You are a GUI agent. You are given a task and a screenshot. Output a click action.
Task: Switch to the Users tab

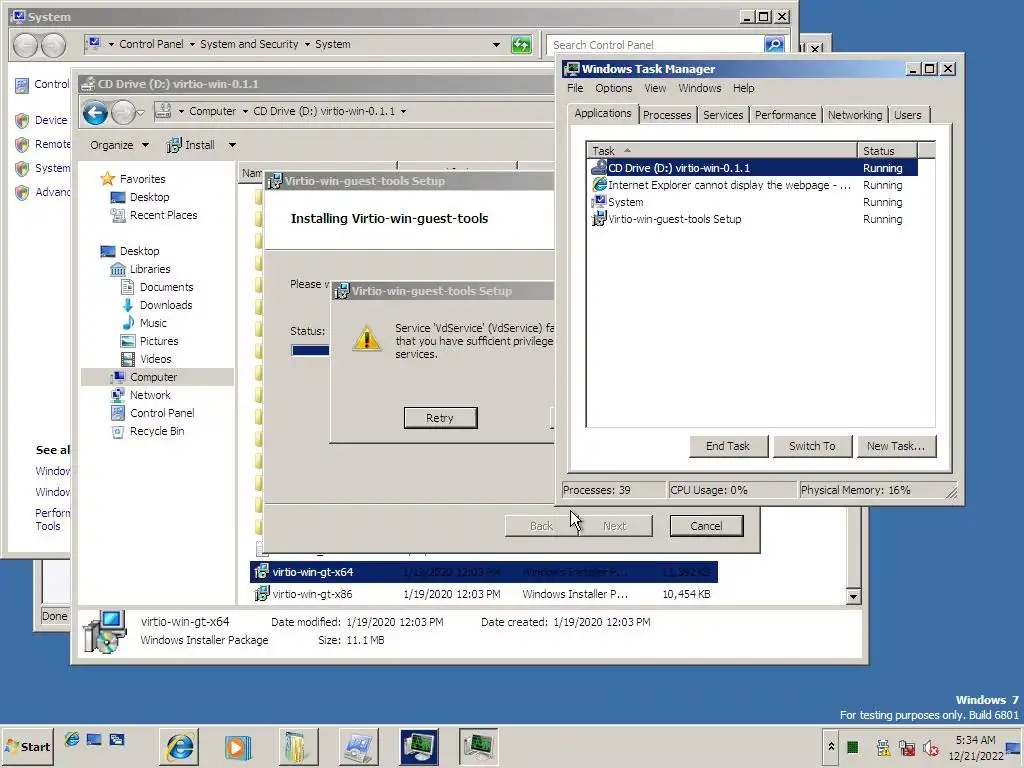(x=908, y=115)
